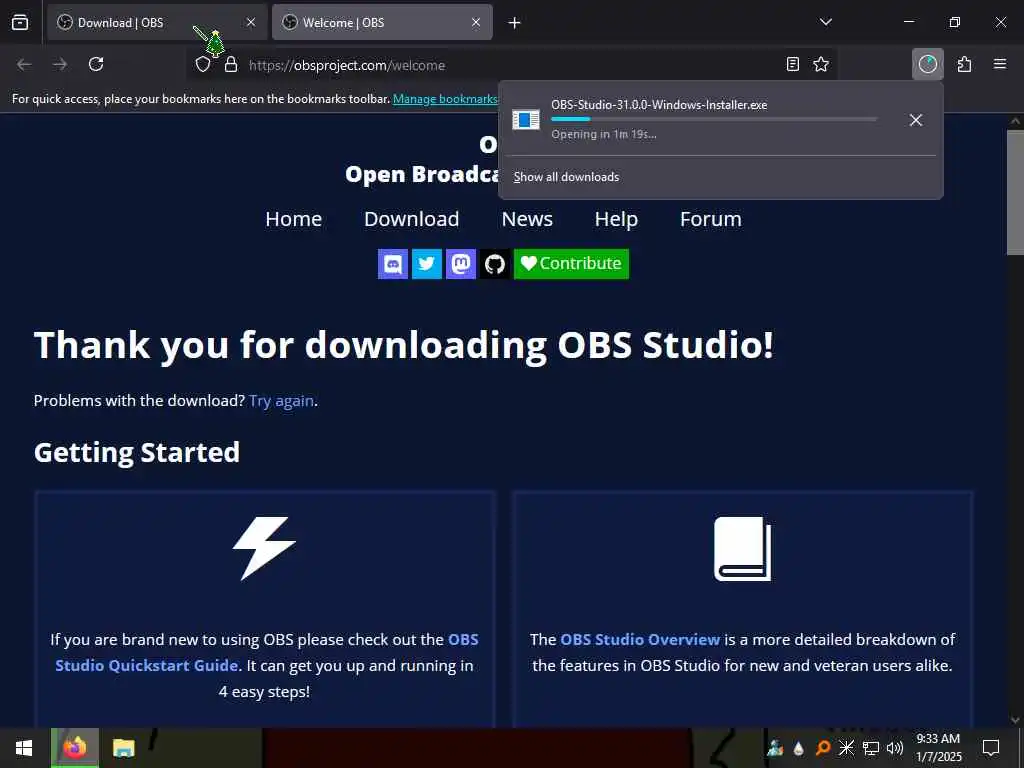Click the Getting Started heading
Screen dimensions: 1024x768
pyautogui.click(x=137, y=453)
